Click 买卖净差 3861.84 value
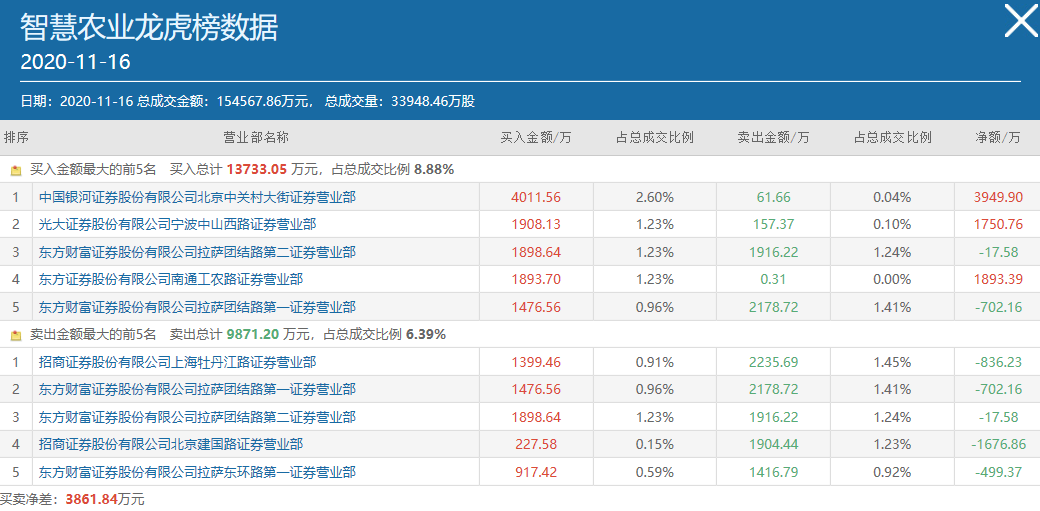The image size is (1040, 511). pos(92,499)
